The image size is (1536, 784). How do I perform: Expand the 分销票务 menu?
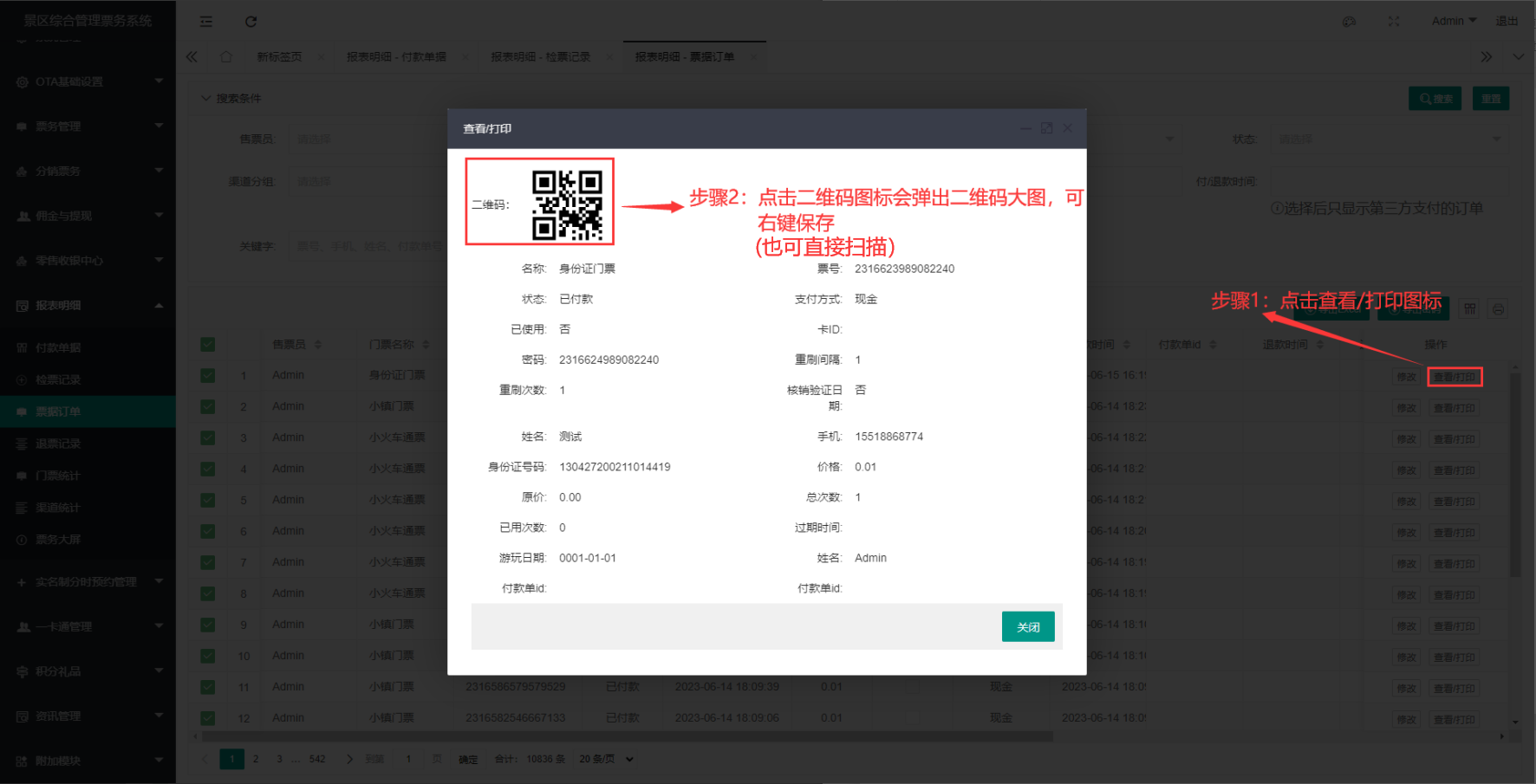click(88, 172)
